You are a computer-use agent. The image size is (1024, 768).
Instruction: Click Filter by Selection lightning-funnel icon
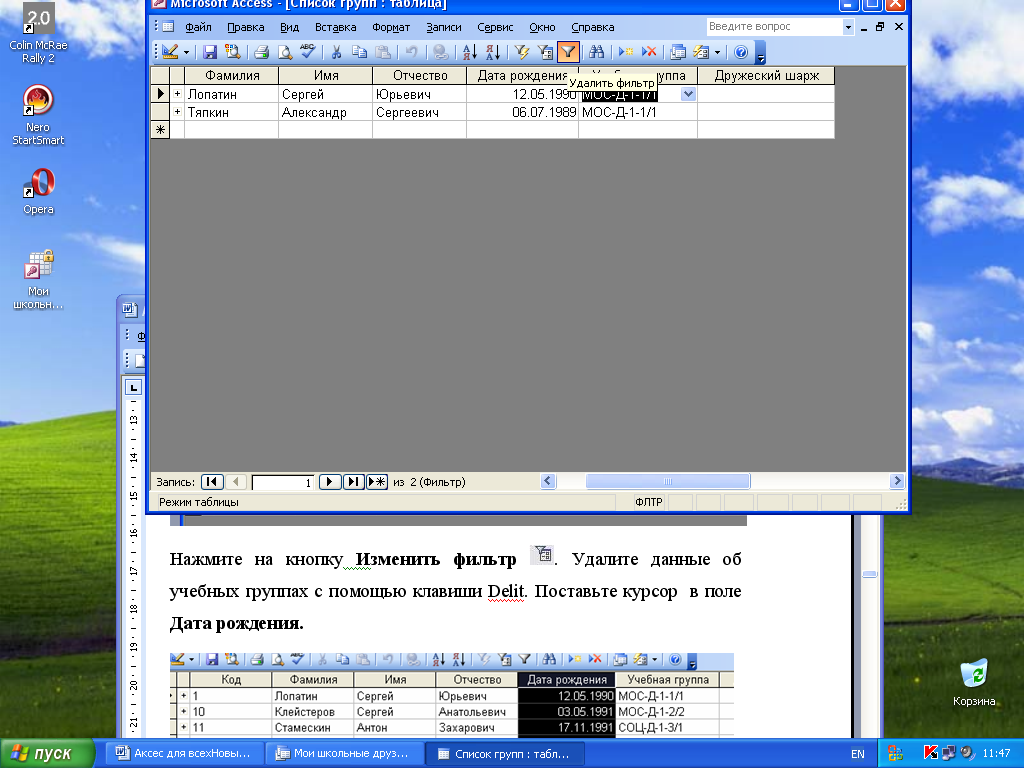(x=522, y=52)
